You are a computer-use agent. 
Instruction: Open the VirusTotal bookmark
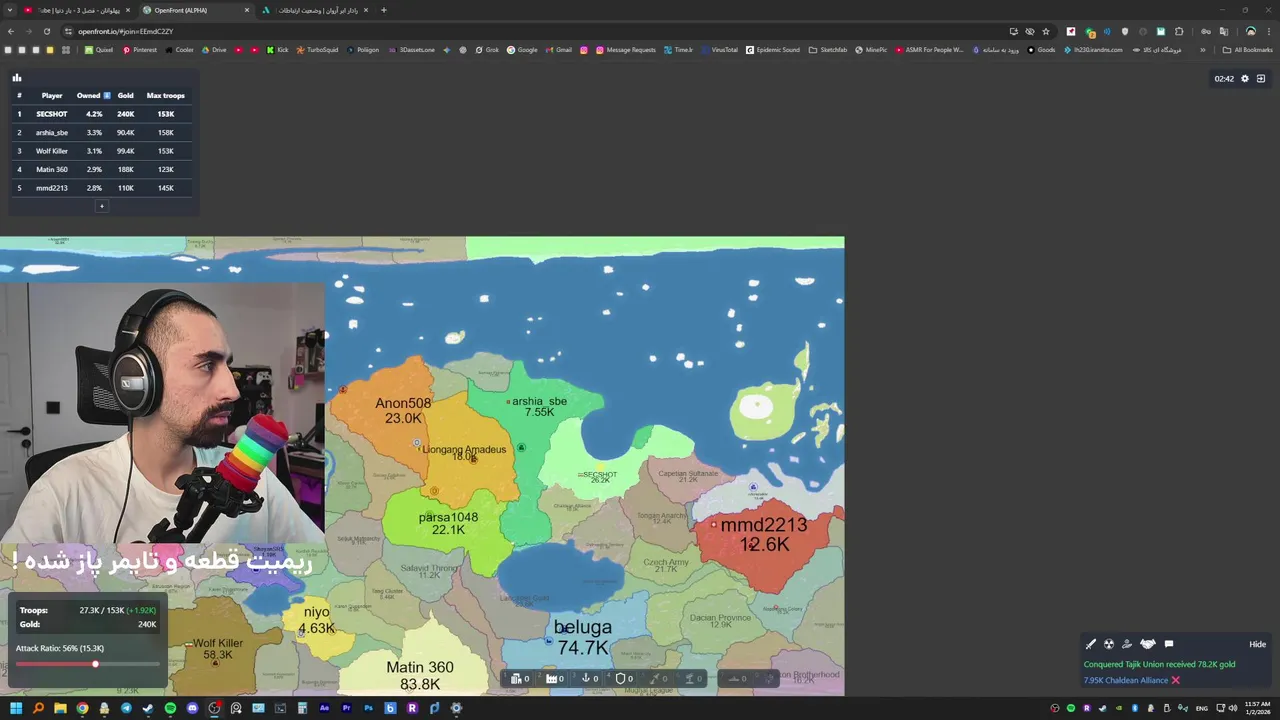[x=719, y=49]
